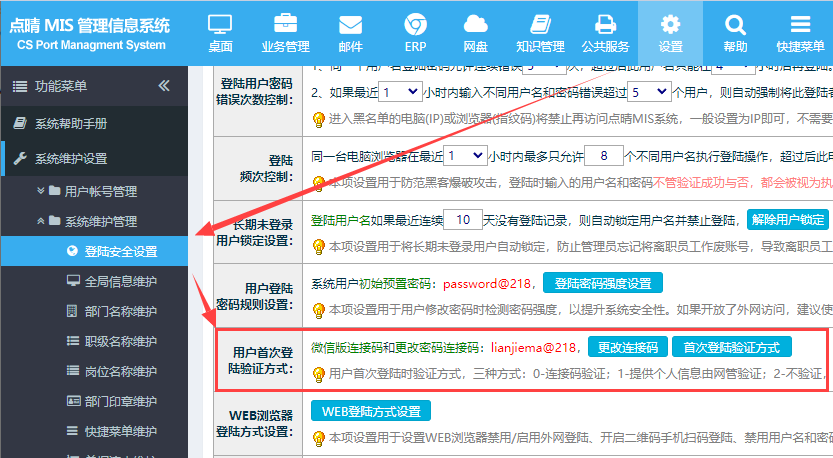
Task: Click the 更改连接码 button
Action: pos(627,347)
